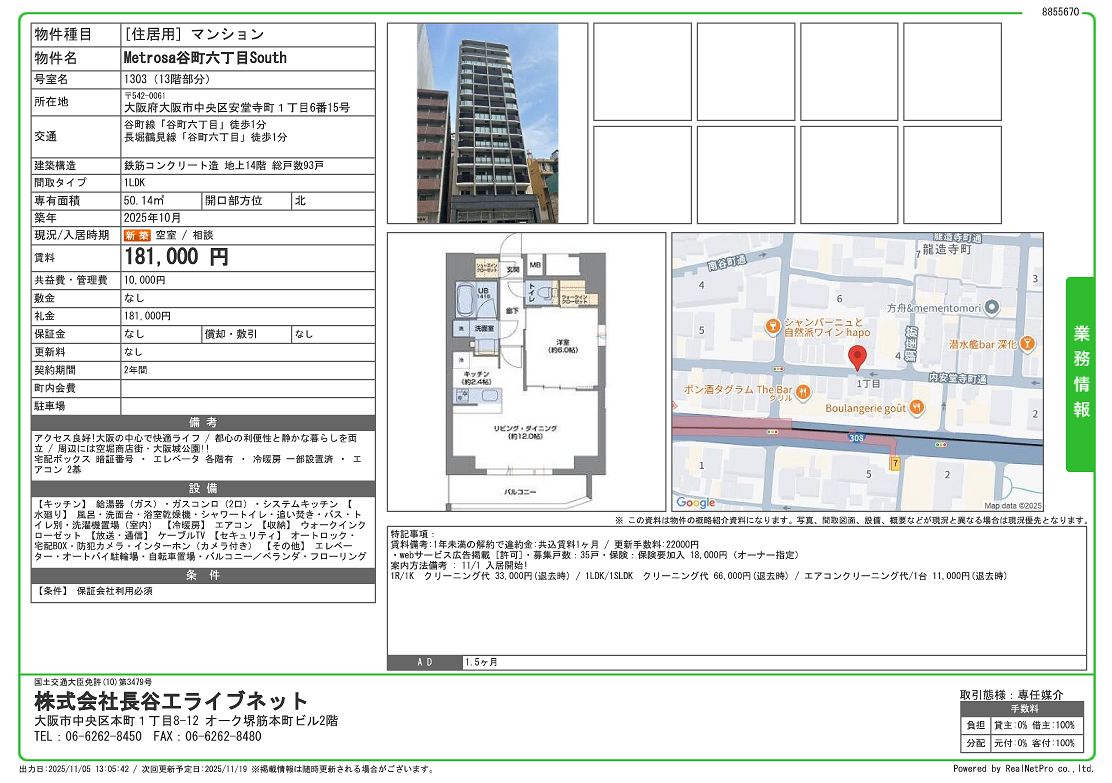
Task: Click the yellow subway exit 7 marker
Action: click(x=895, y=463)
